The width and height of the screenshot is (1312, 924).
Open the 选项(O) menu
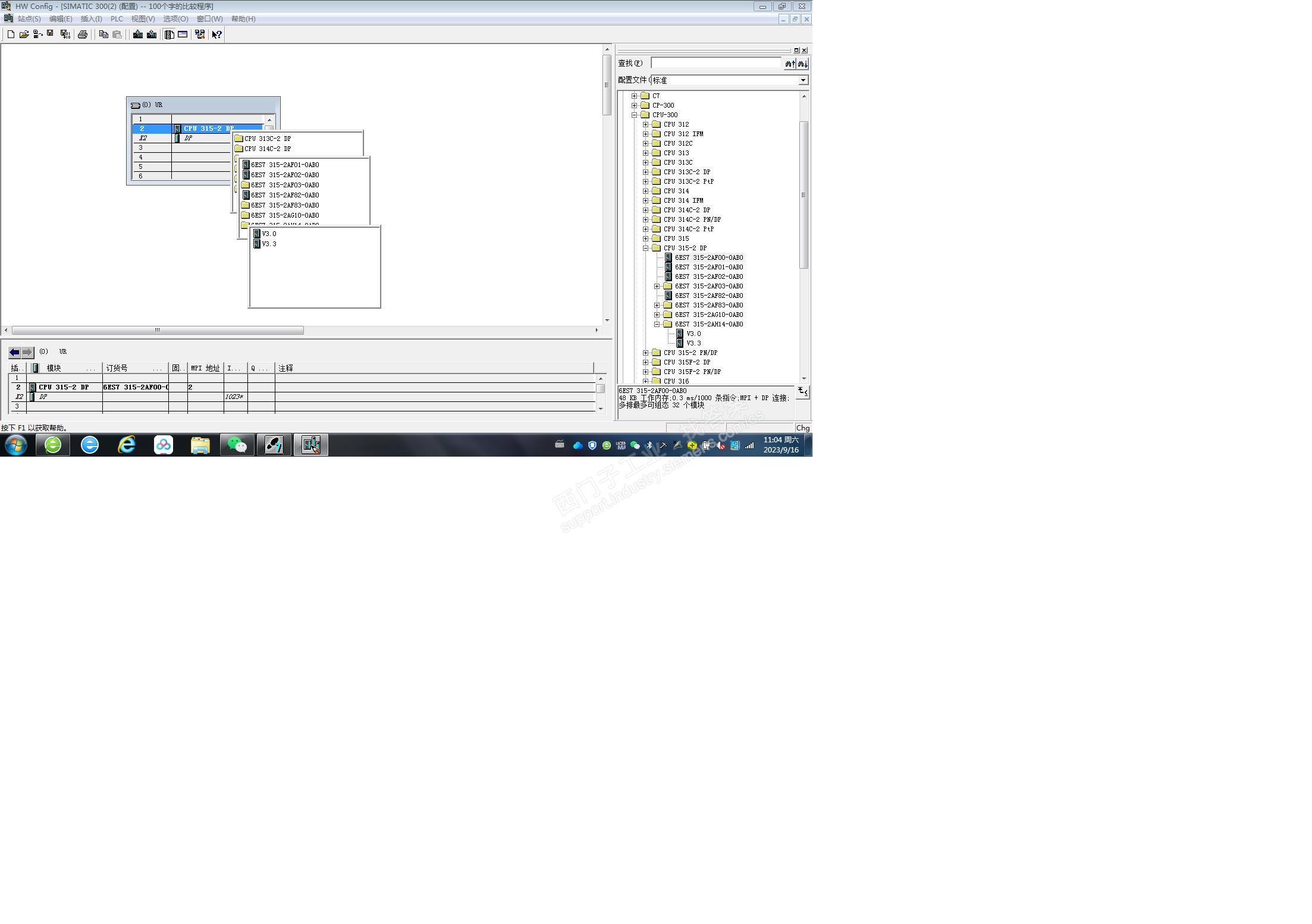click(175, 19)
